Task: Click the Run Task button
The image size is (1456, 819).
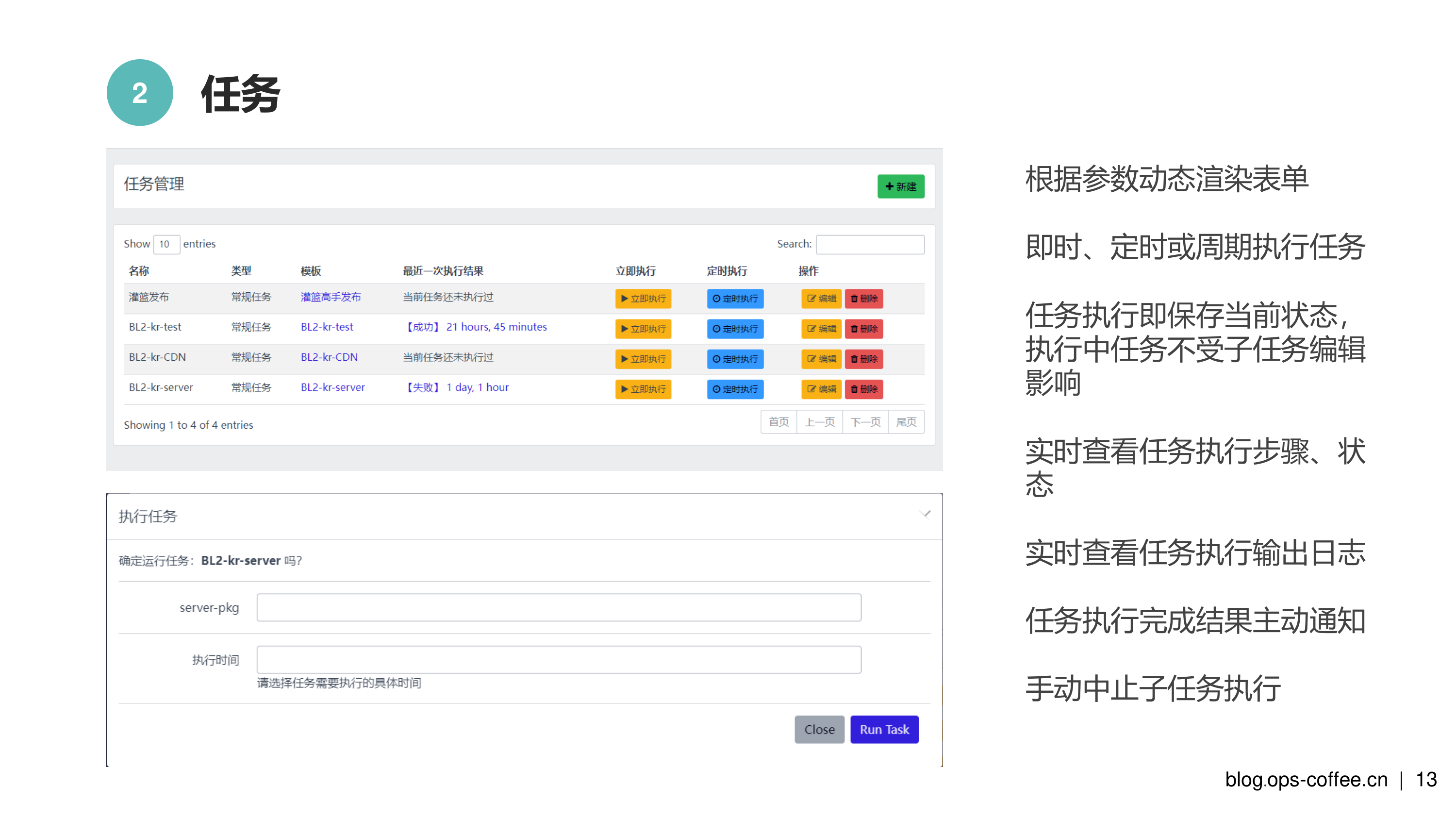Action: (x=884, y=729)
